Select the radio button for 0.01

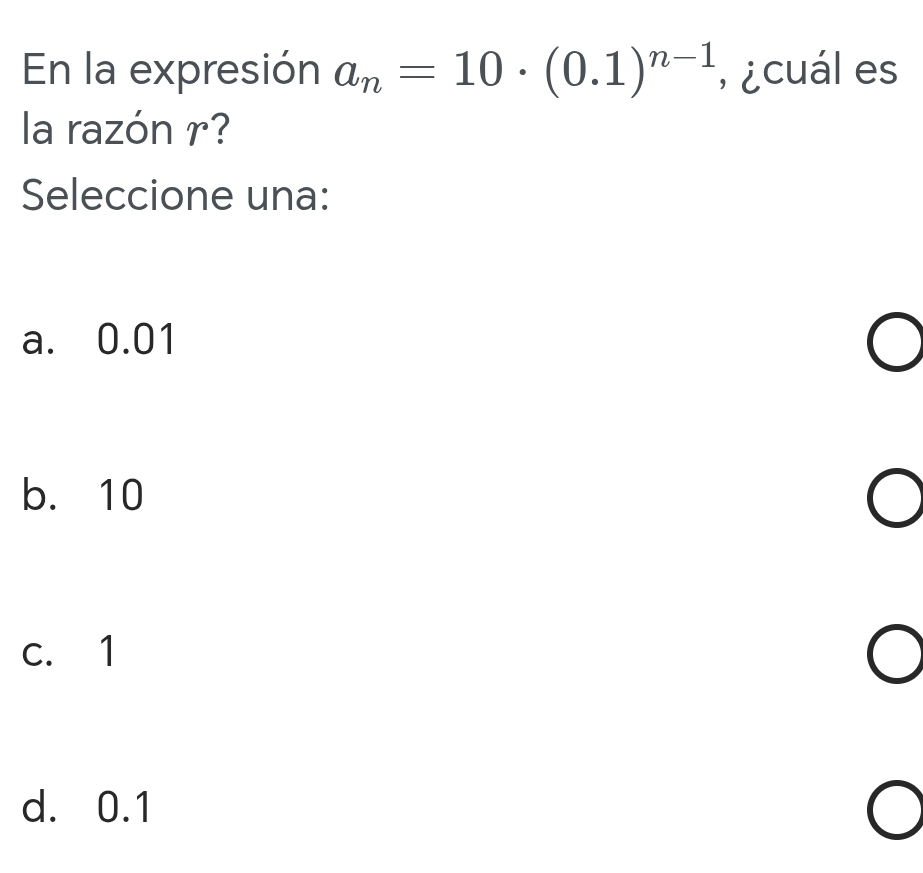(895, 343)
